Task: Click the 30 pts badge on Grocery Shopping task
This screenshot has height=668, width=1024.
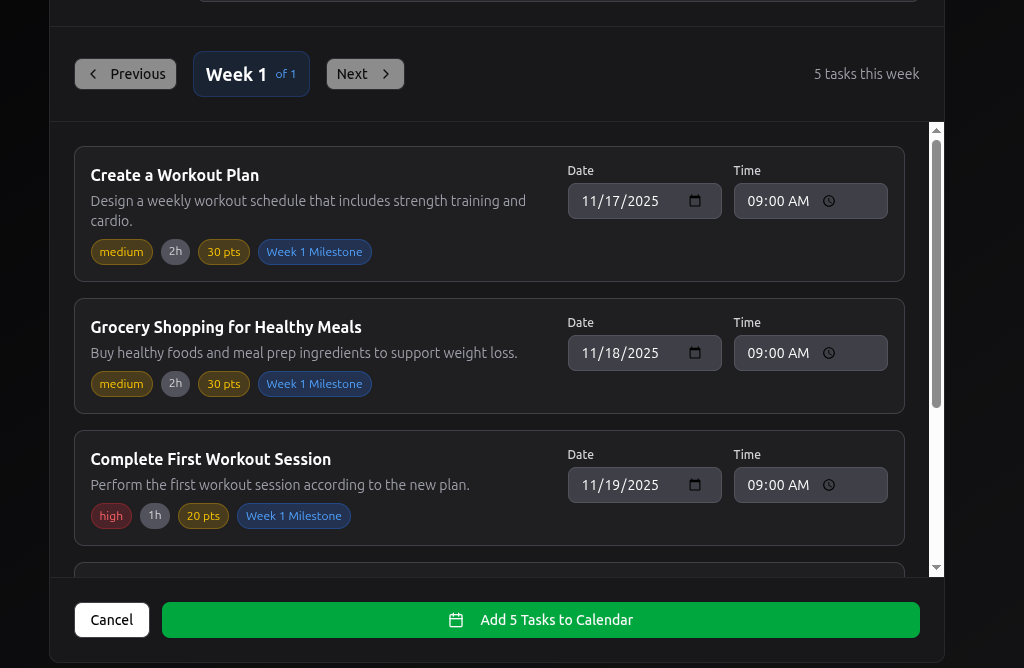Action: (x=223, y=383)
